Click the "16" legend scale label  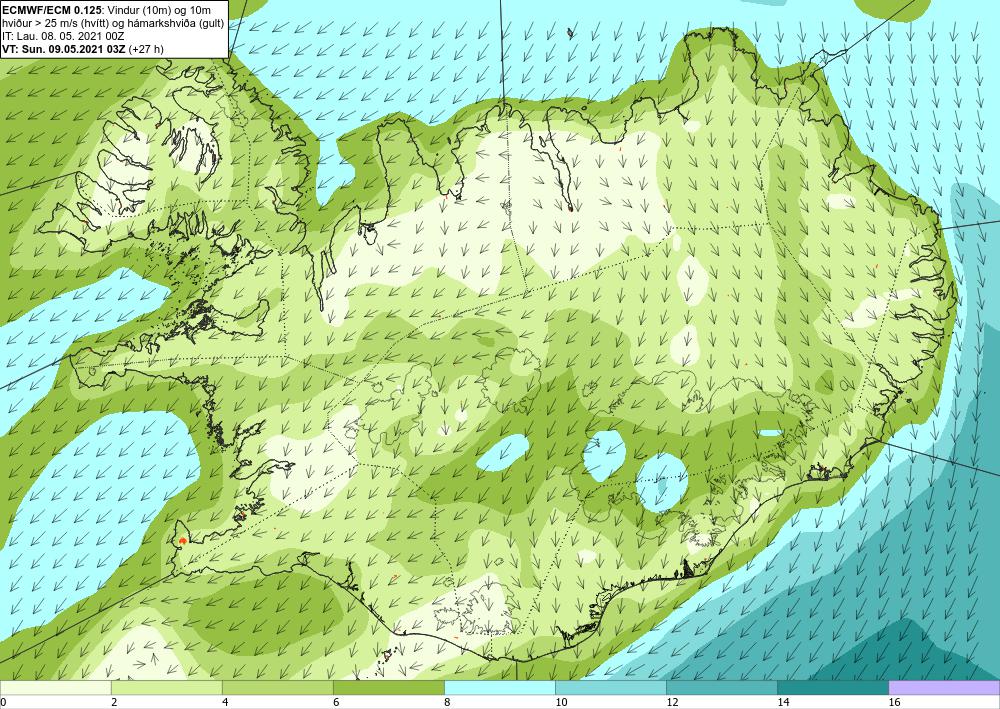894,702
